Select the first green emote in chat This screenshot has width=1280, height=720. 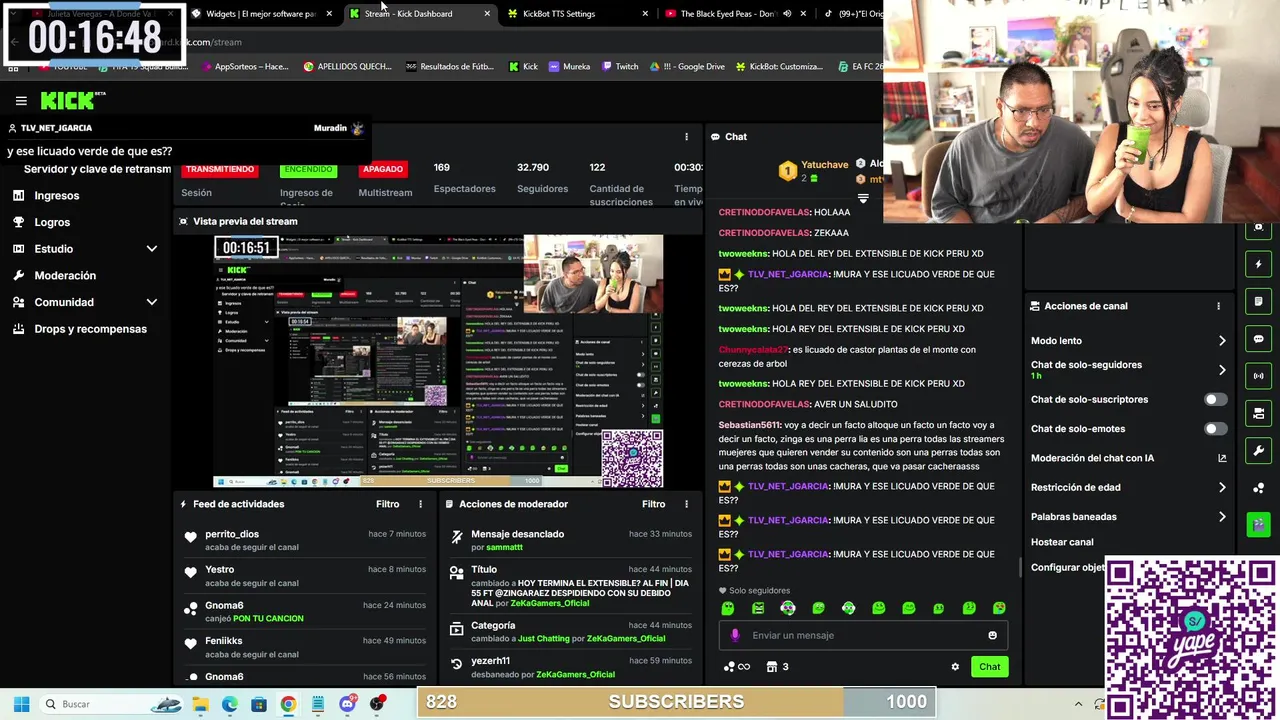(x=728, y=608)
